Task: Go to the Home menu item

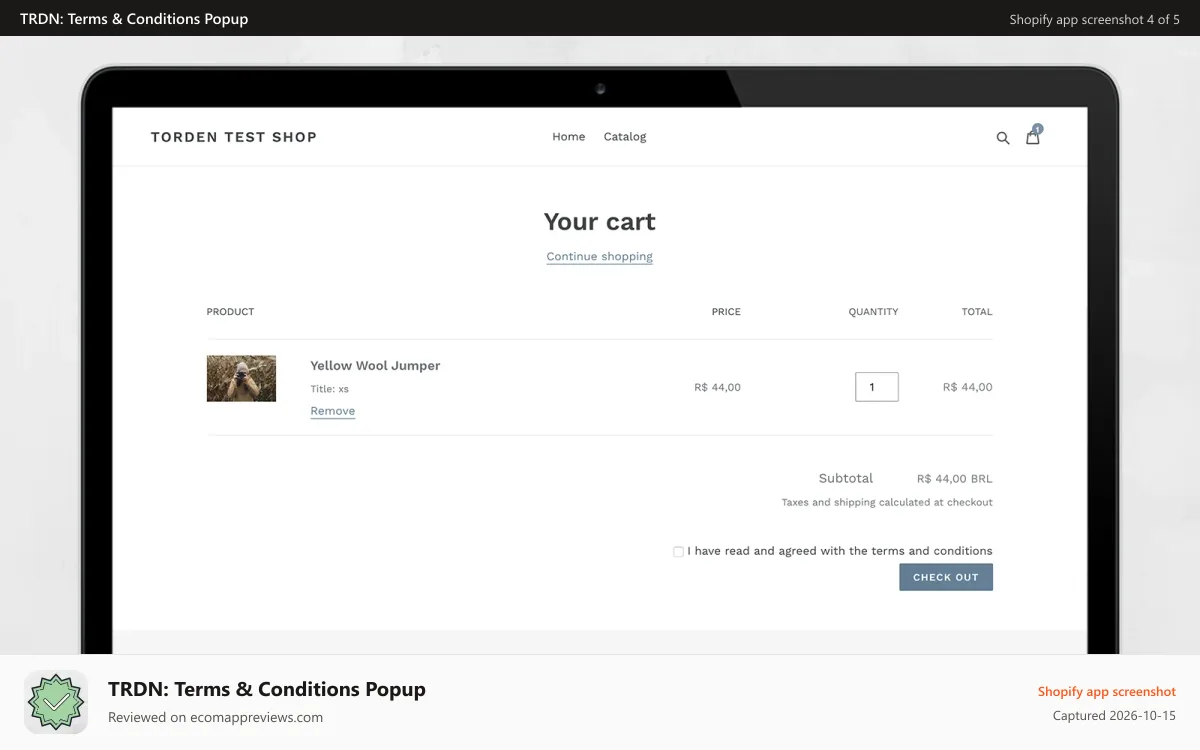Action: coord(568,137)
